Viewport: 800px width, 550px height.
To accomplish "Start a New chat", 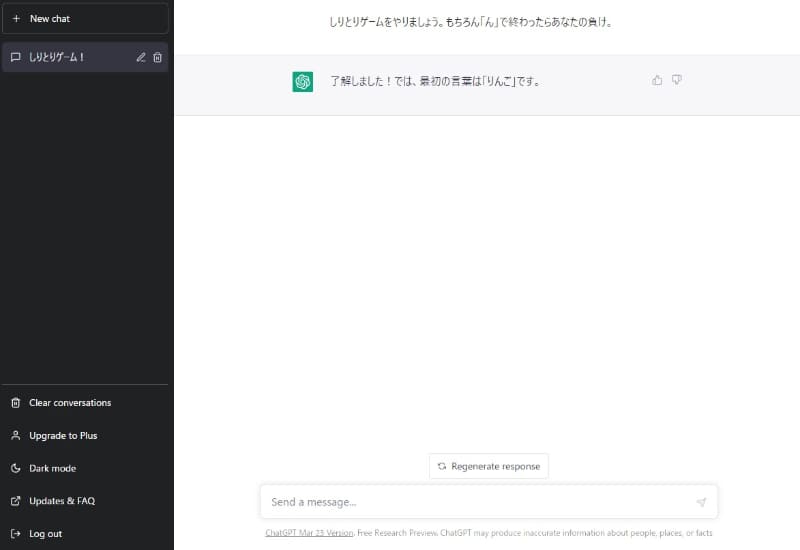I will pos(85,19).
